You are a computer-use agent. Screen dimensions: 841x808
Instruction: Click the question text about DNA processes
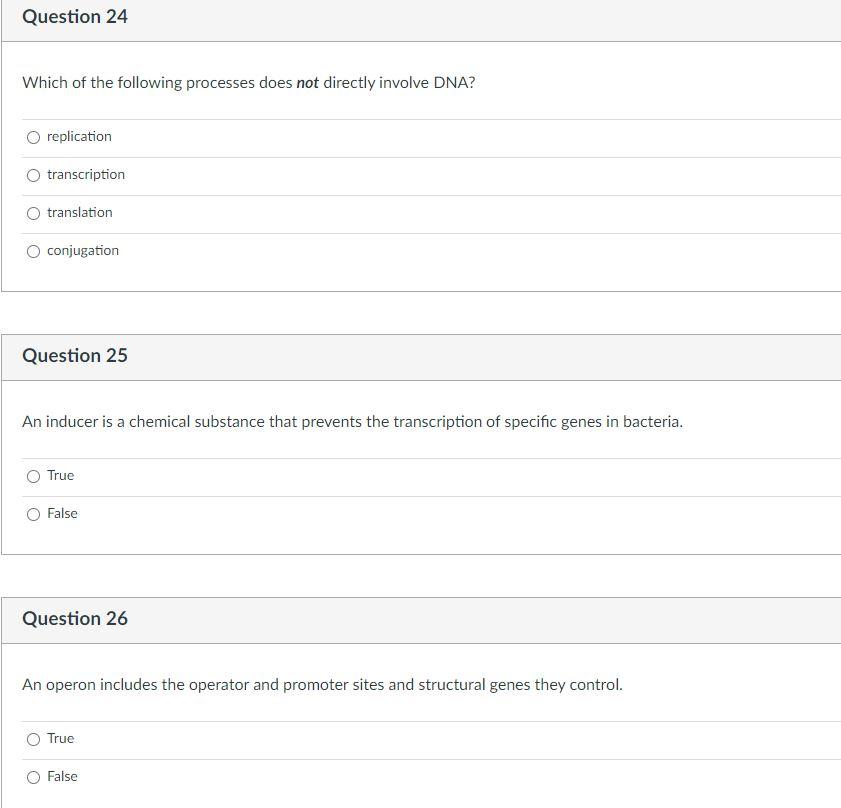[x=249, y=83]
